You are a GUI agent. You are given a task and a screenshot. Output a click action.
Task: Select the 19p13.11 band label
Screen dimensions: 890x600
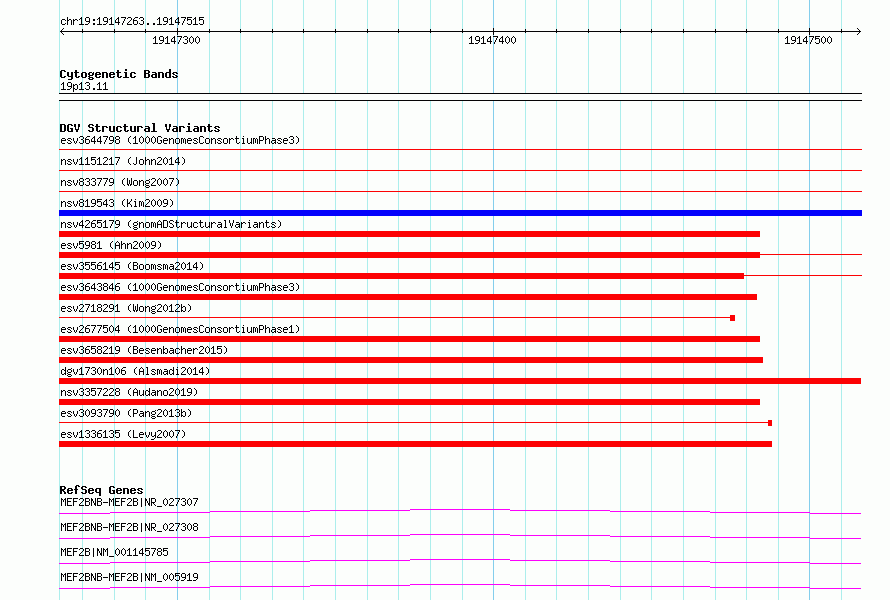point(83,86)
